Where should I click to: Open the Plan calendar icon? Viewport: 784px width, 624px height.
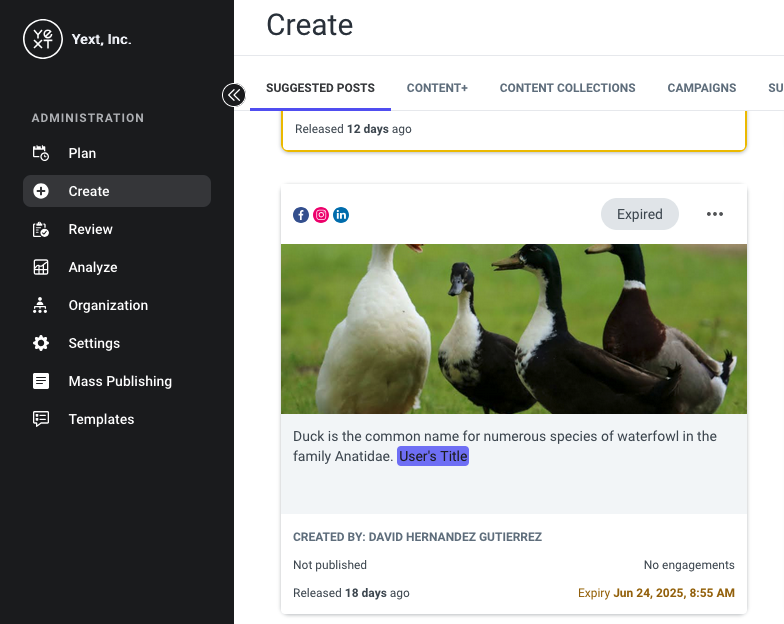40,153
